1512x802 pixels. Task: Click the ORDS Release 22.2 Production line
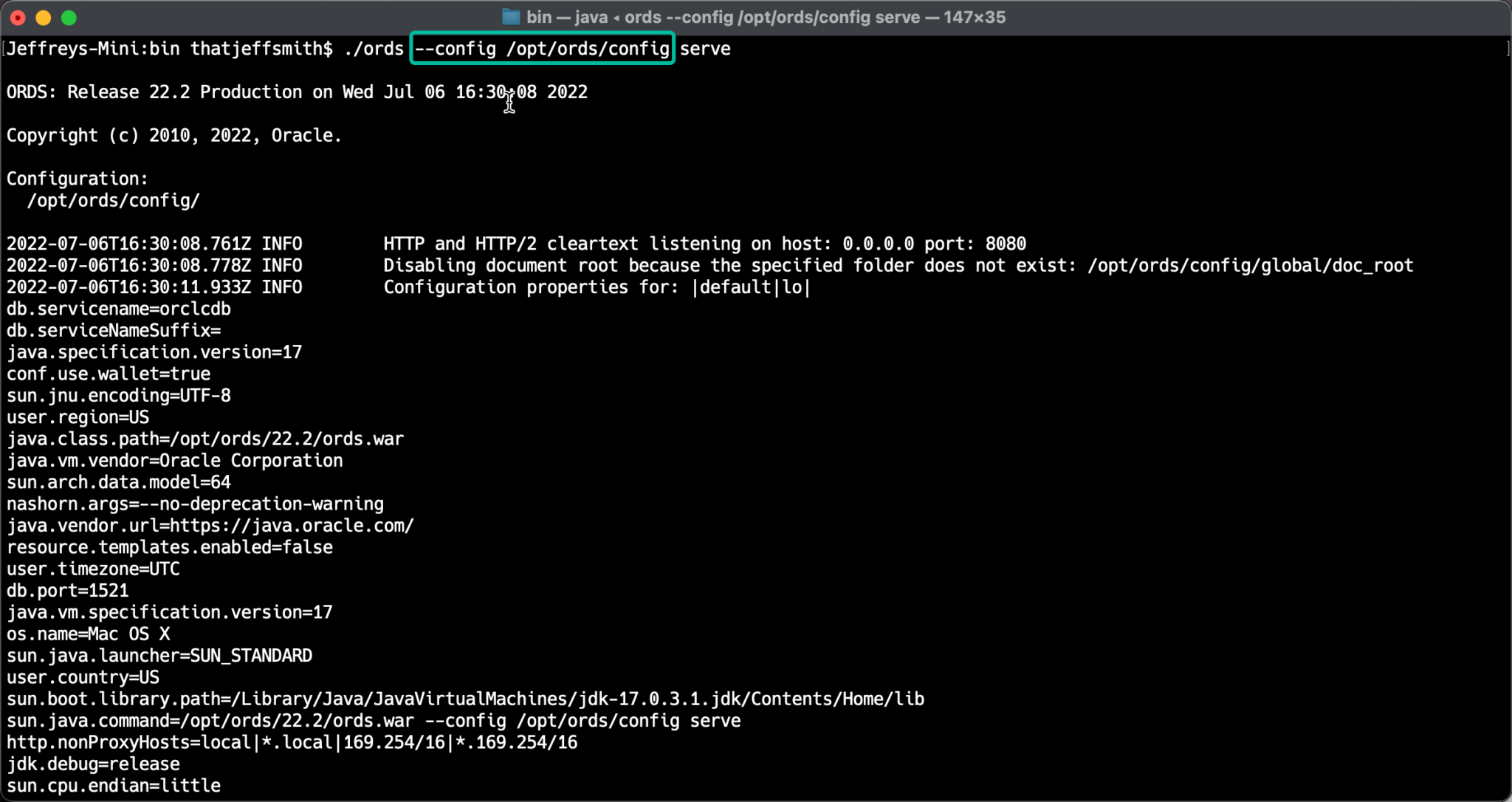point(295,92)
